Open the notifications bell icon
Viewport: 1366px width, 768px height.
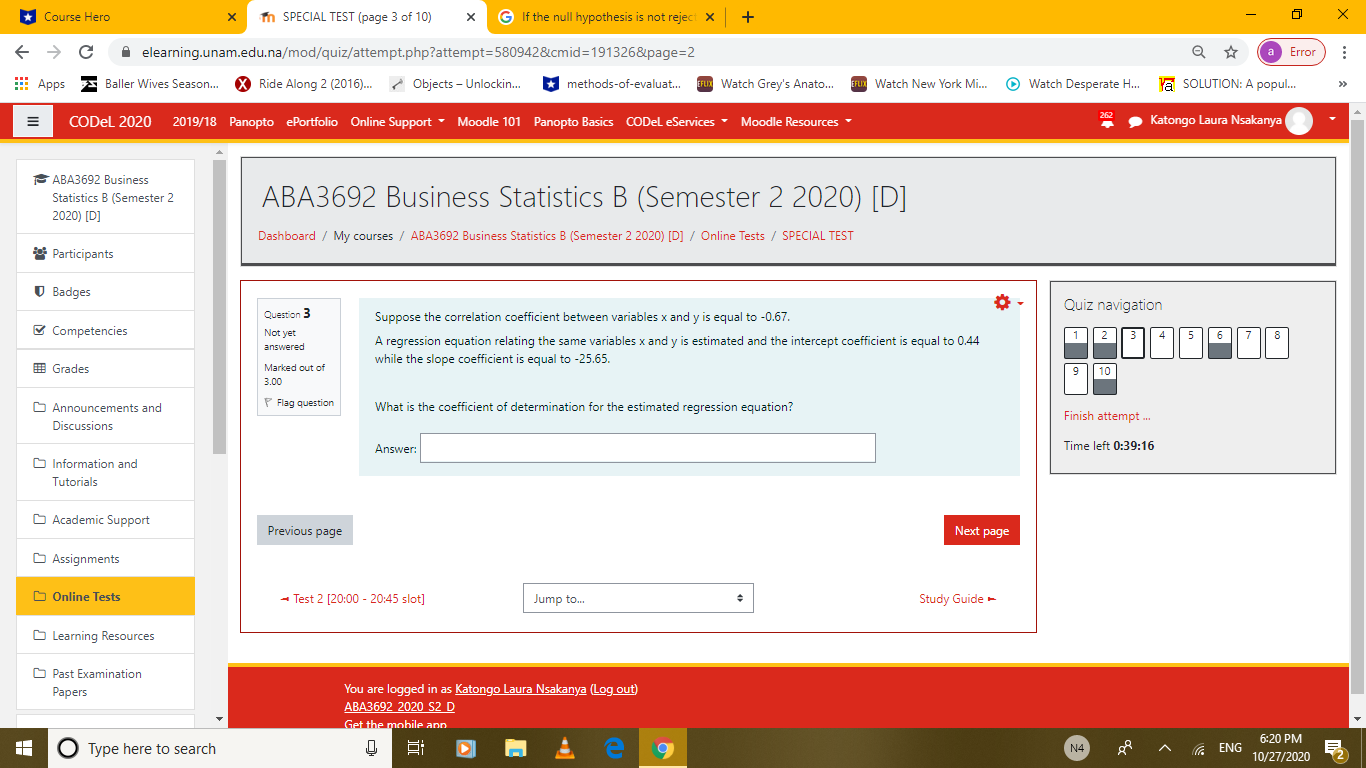pyautogui.click(x=1106, y=121)
